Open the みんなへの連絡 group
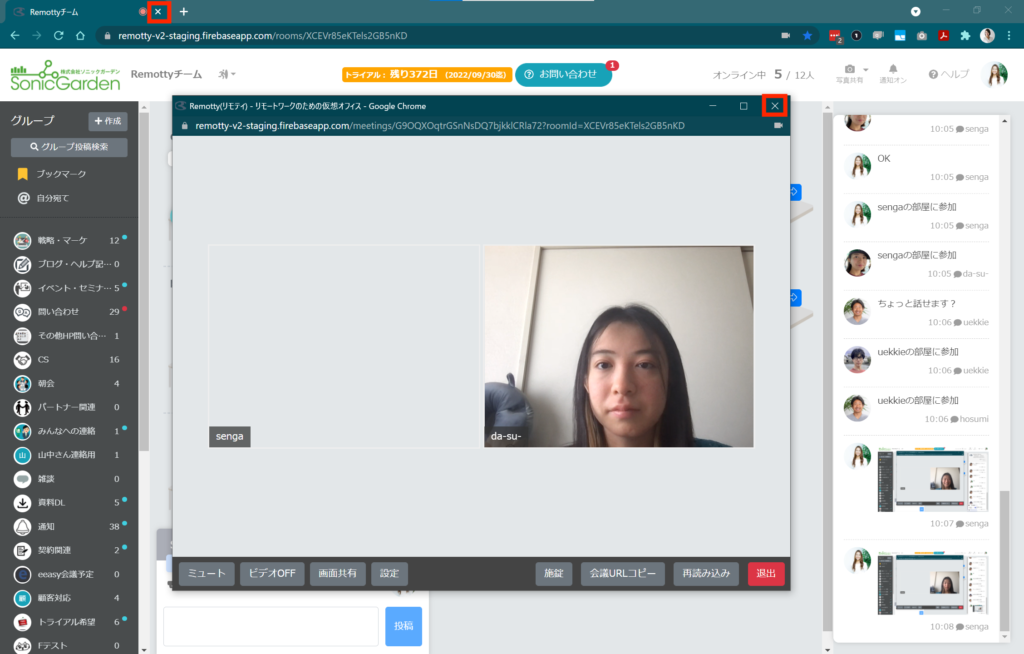Image resolution: width=1024 pixels, height=654 pixels. 69,431
